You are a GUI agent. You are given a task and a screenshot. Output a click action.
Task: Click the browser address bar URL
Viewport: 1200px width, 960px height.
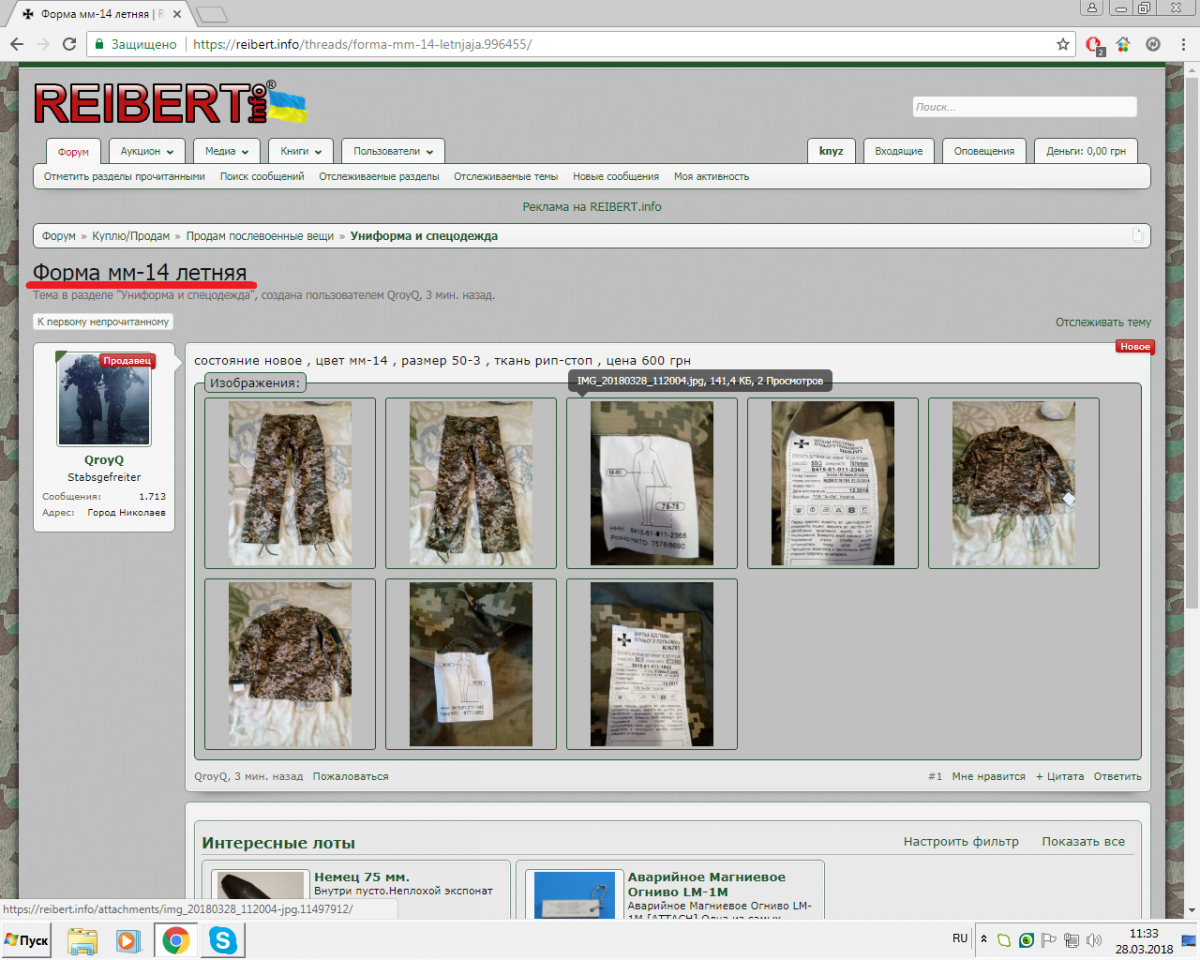[x=362, y=44]
